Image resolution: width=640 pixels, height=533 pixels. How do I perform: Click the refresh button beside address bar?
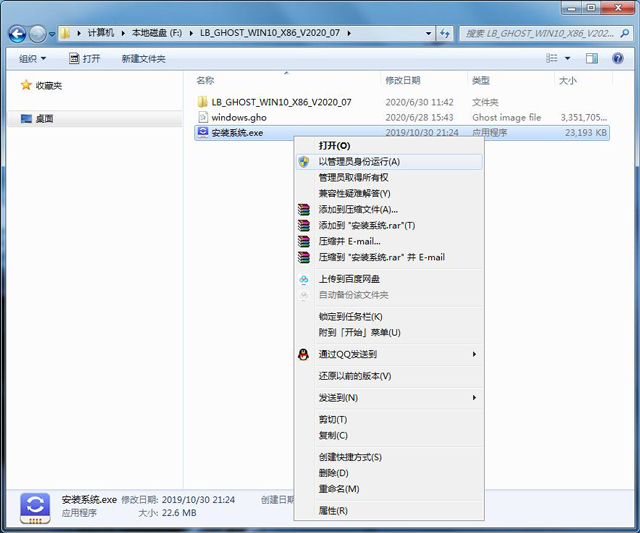click(x=445, y=33)
